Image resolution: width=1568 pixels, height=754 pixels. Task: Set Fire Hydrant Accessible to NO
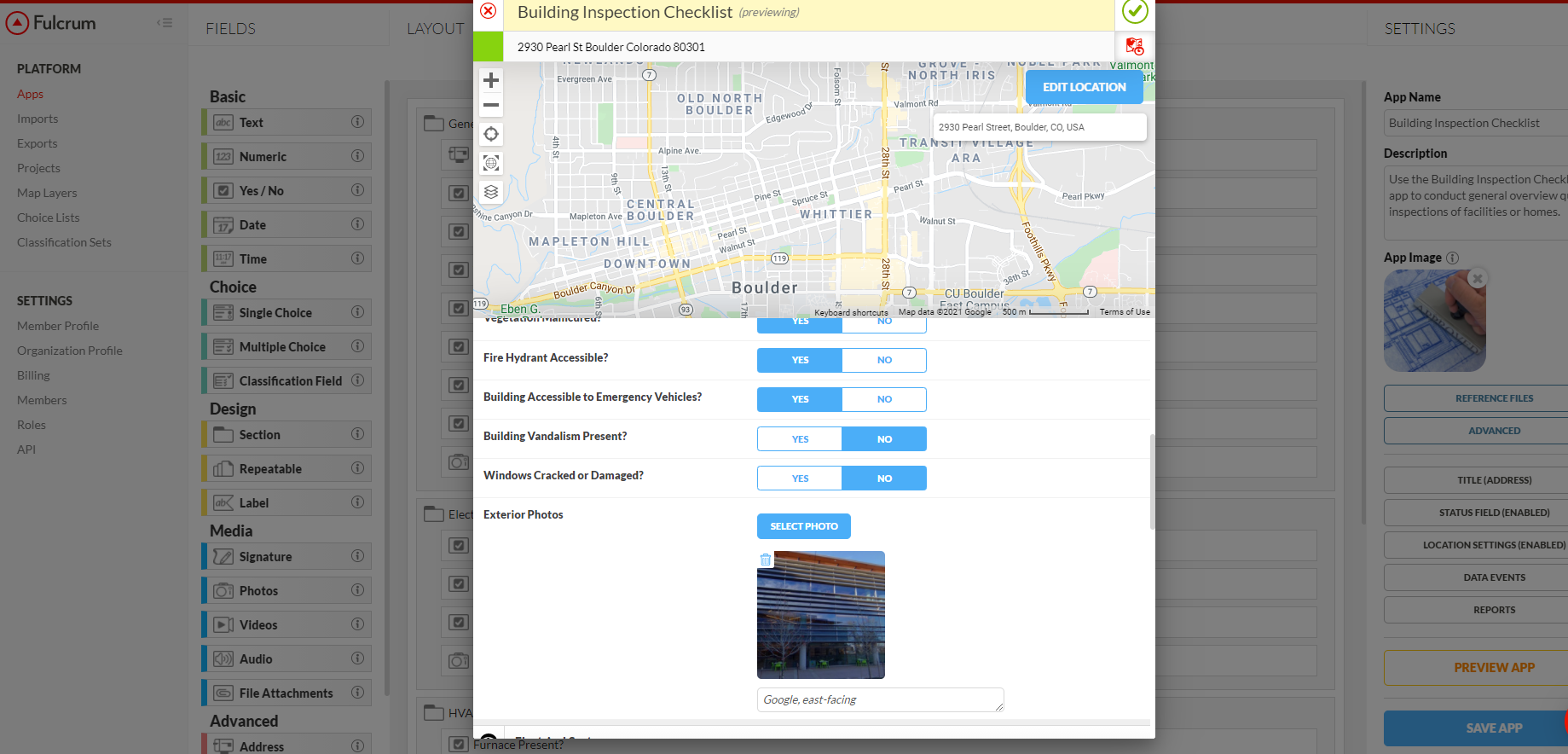coord(884,360)
